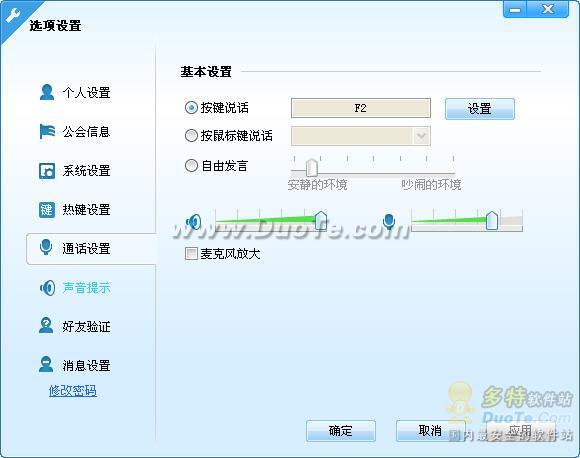Viewport: 580px width, 458px height.
Task: Select the 按鼠标键说话 radio button
Action: coord(191,136)
